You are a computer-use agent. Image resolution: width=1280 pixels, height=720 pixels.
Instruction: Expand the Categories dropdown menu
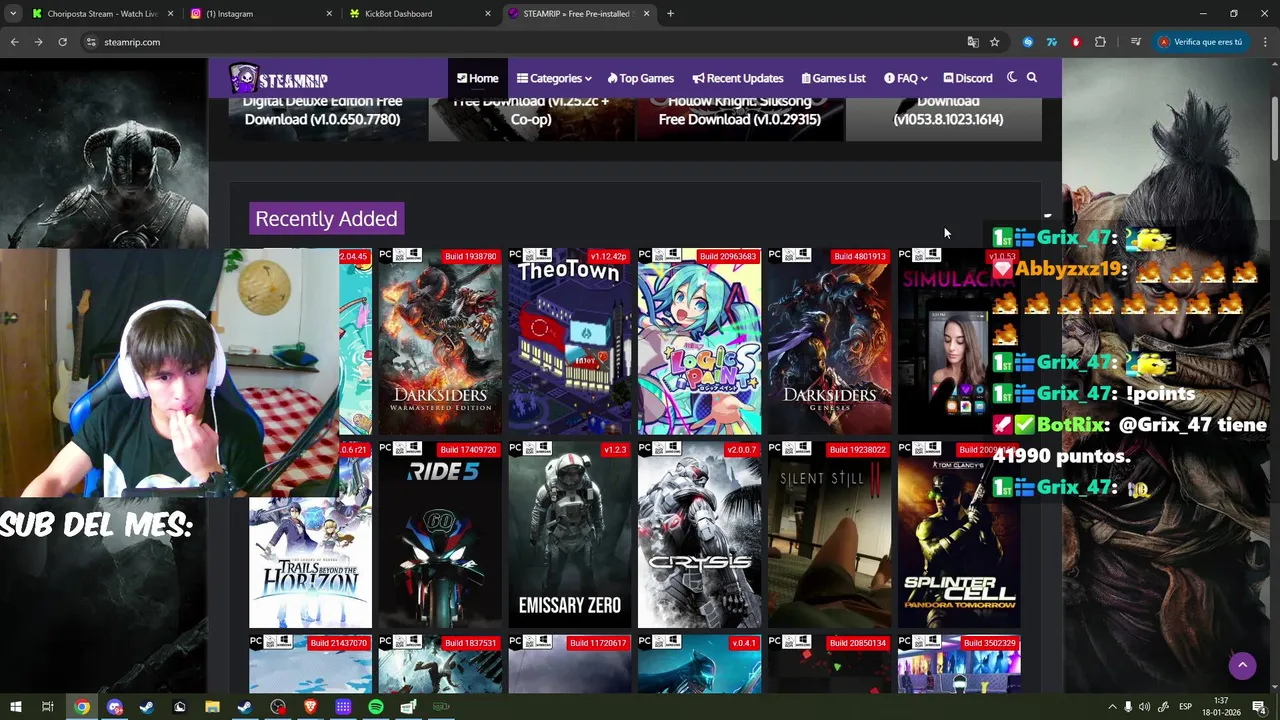(554, 78)
